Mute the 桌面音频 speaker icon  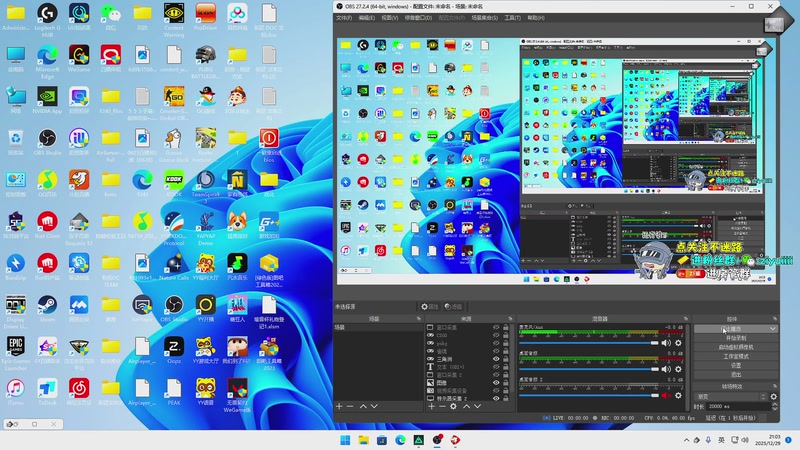666,369
